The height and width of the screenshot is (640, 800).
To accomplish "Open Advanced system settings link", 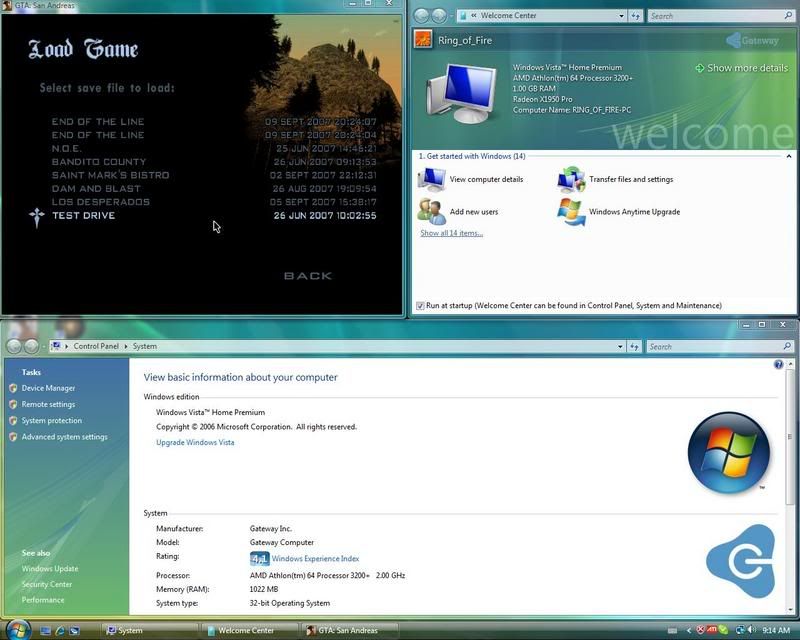I will click(65, 437).
